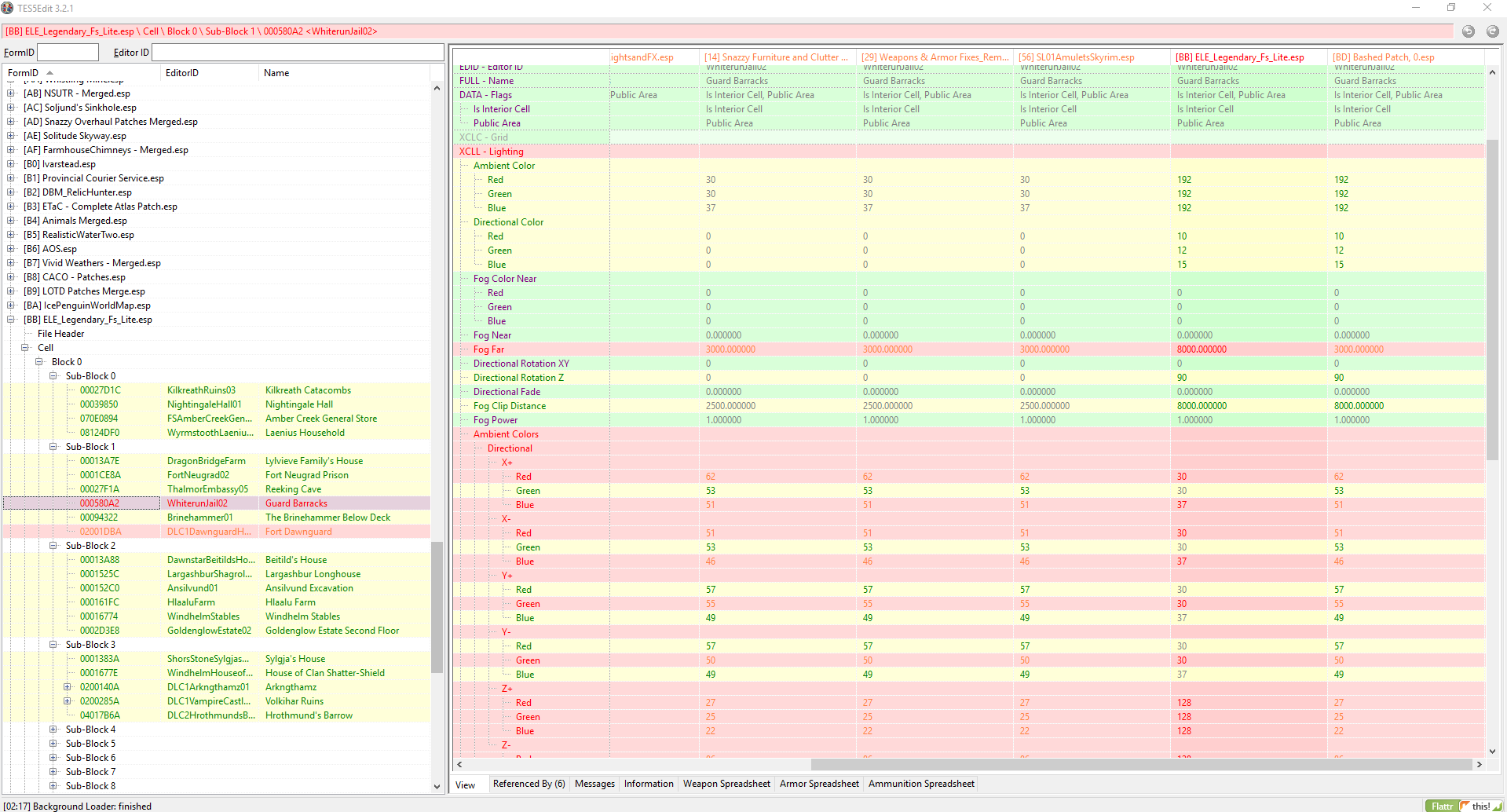1507x812 pixels.
Task: Open the Ammunition Spreadsheet tab
Action: click(921, 784)
